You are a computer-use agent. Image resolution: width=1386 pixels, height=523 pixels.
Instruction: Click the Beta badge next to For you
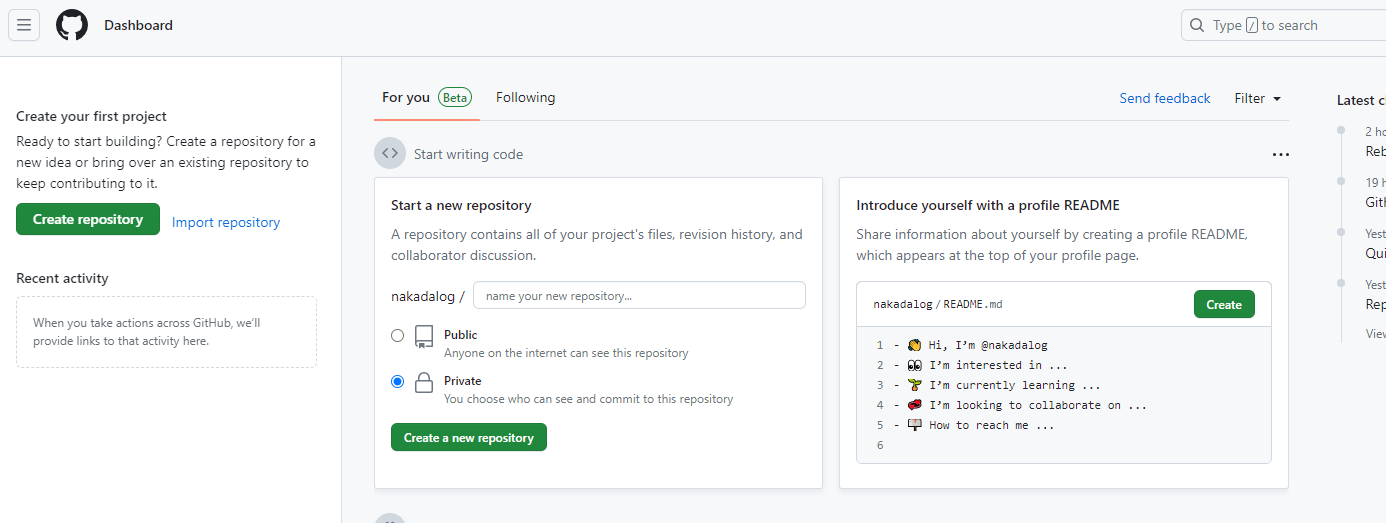tap(455, 97)
